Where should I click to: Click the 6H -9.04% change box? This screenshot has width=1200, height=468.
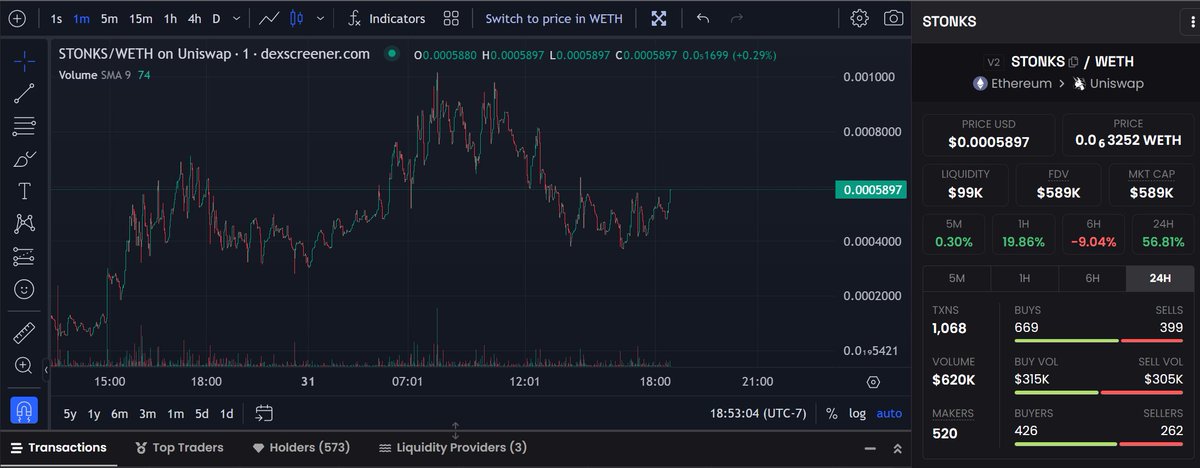[1092, 234]
